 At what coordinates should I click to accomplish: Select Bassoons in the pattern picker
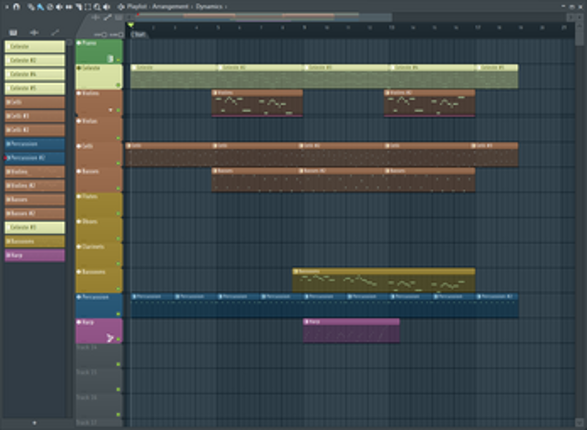(x=34, y=241)
